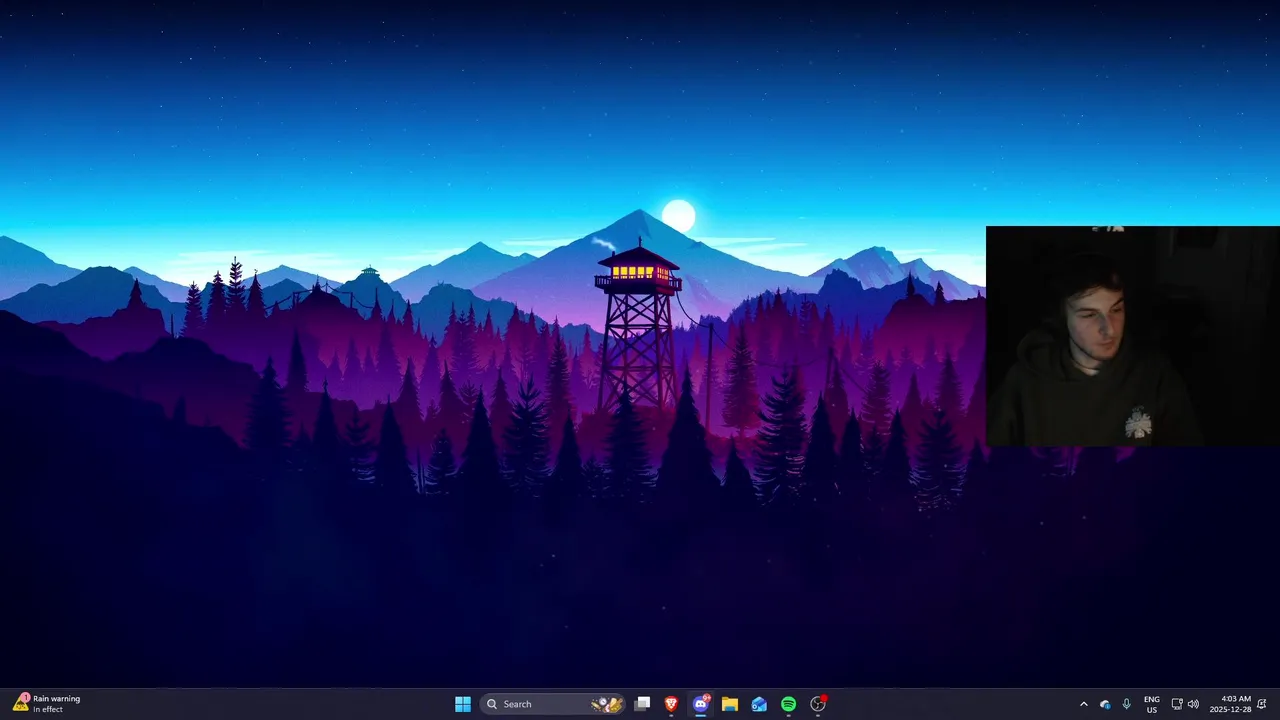The height and width of the screenshot is (720, 1280).
Task: Open the notification bell icon
Action: tap(1262, 704)
